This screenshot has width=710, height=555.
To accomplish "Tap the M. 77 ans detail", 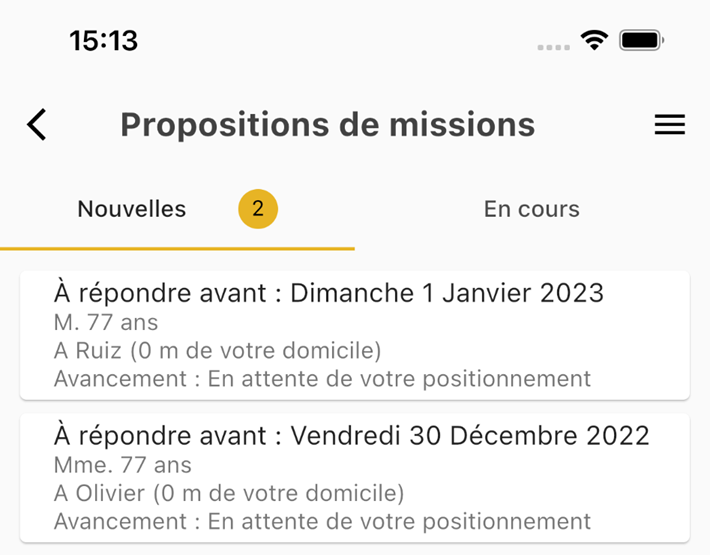I will (x=106, y=322).
